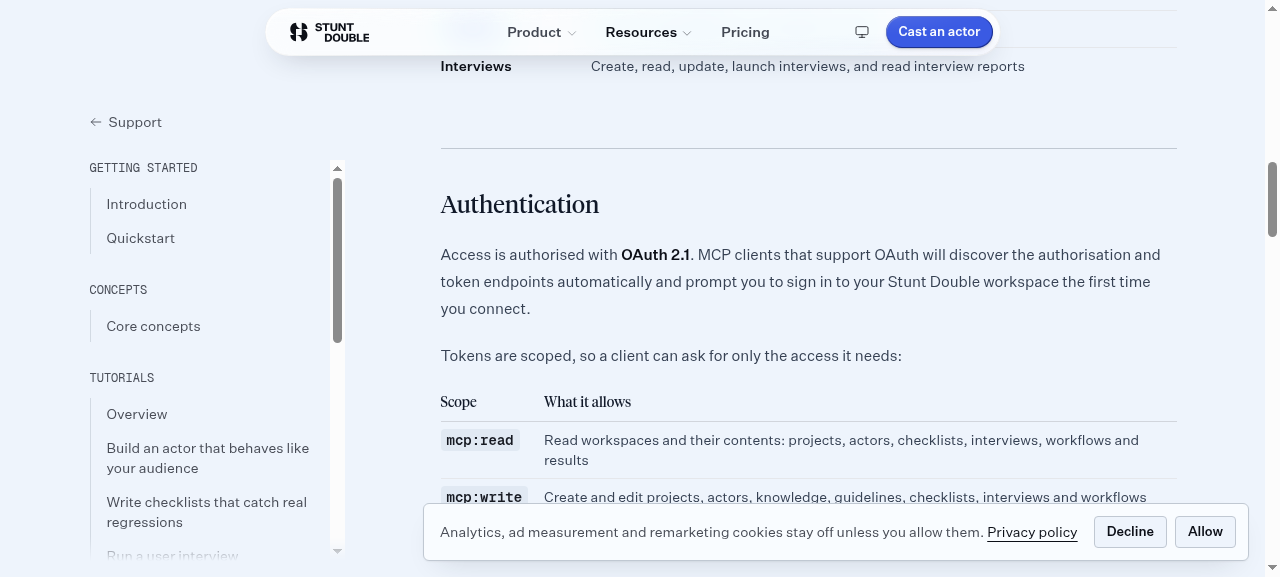The height and width of the screenshot is (577, 1280).
Task: Expand the Product menu chevron
Action: tap(572, 33)
